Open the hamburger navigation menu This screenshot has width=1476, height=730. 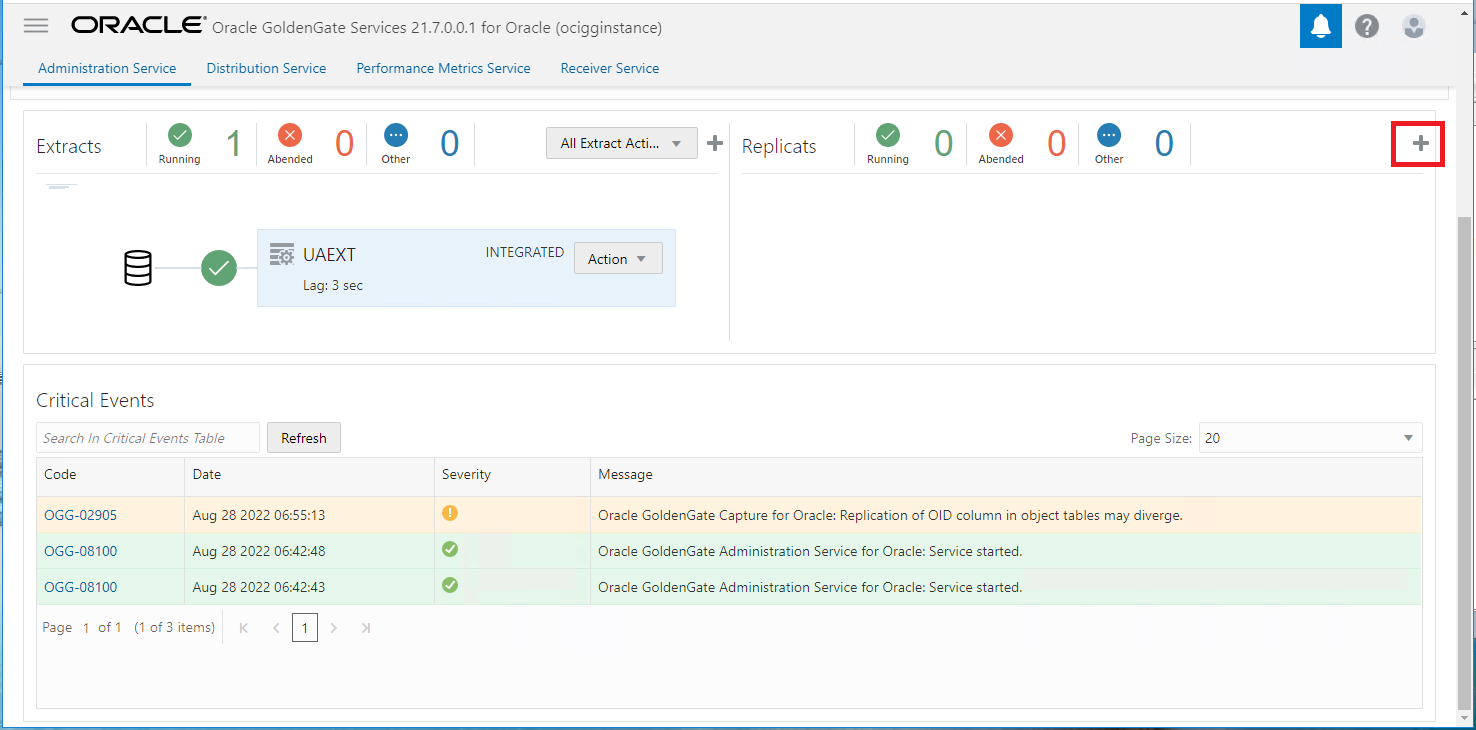coord(36,26)
